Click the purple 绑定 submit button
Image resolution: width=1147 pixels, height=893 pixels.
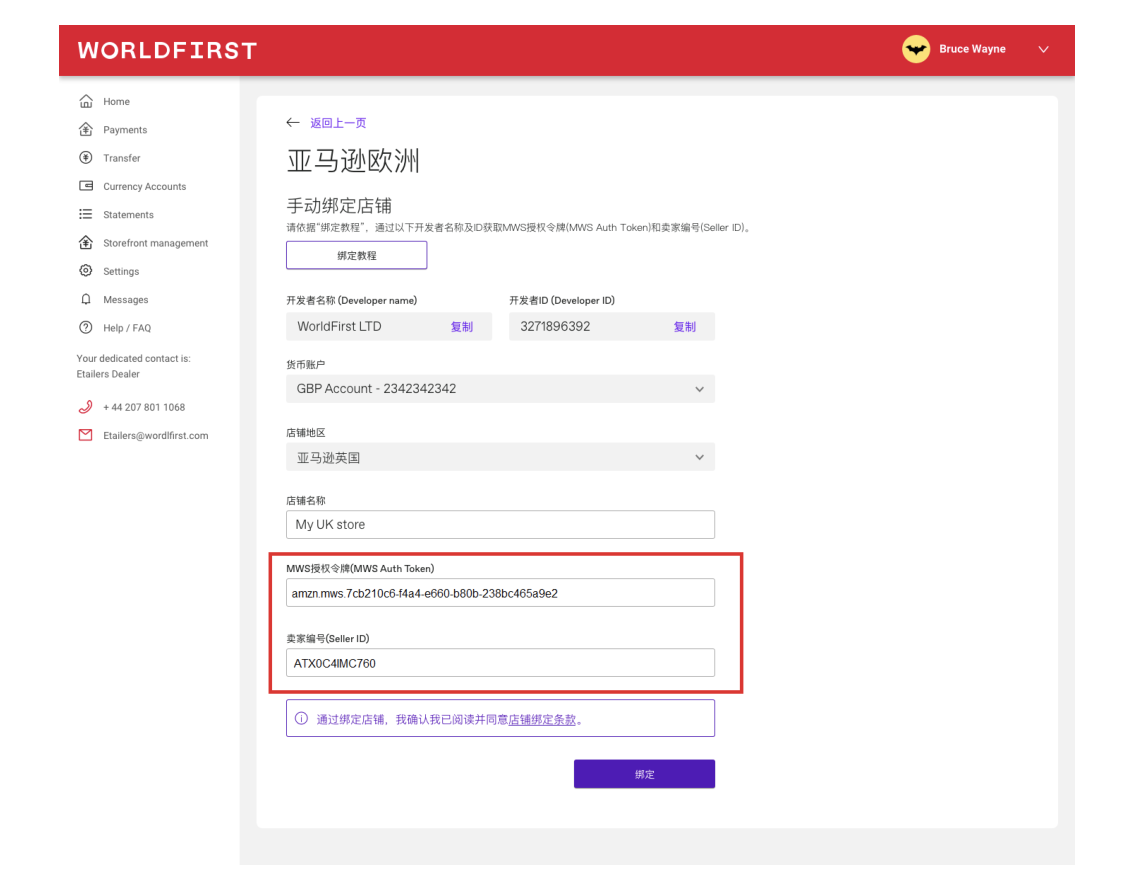644,774
